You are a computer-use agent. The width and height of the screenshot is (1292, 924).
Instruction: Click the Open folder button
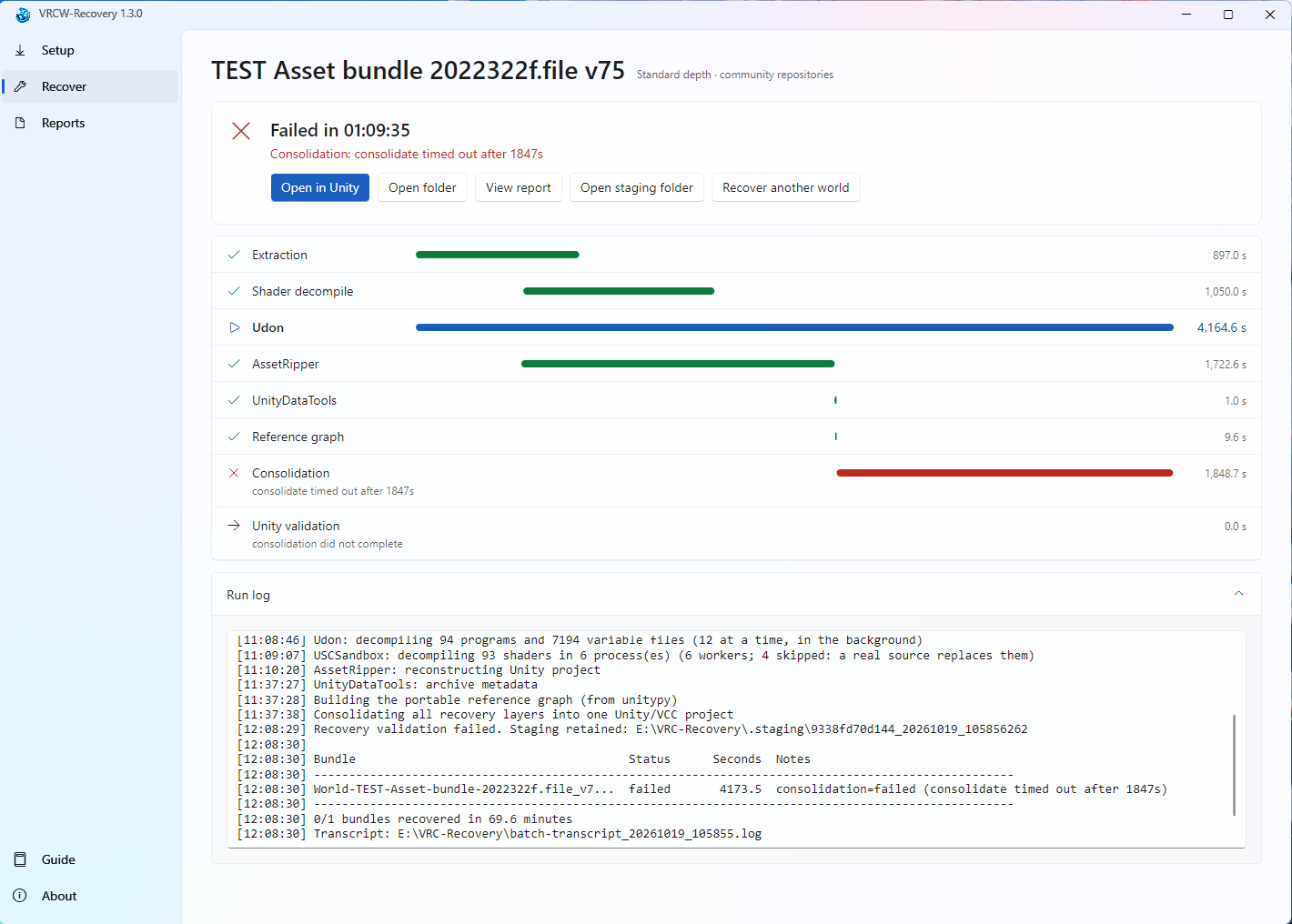pyautogui.click(x=422, y=187)
